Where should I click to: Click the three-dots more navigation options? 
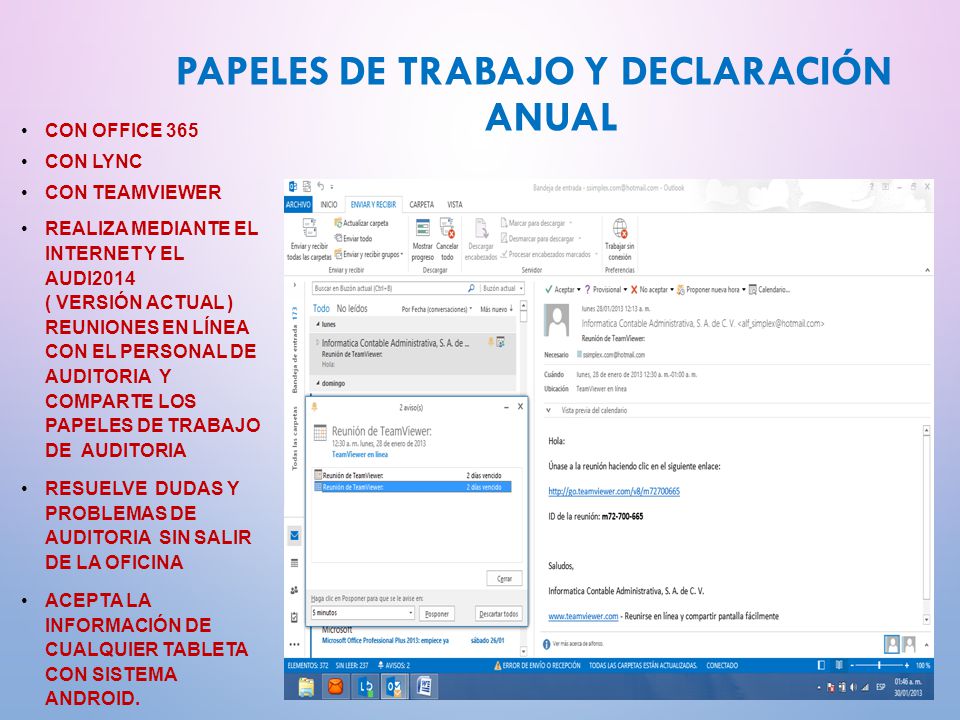294,644
